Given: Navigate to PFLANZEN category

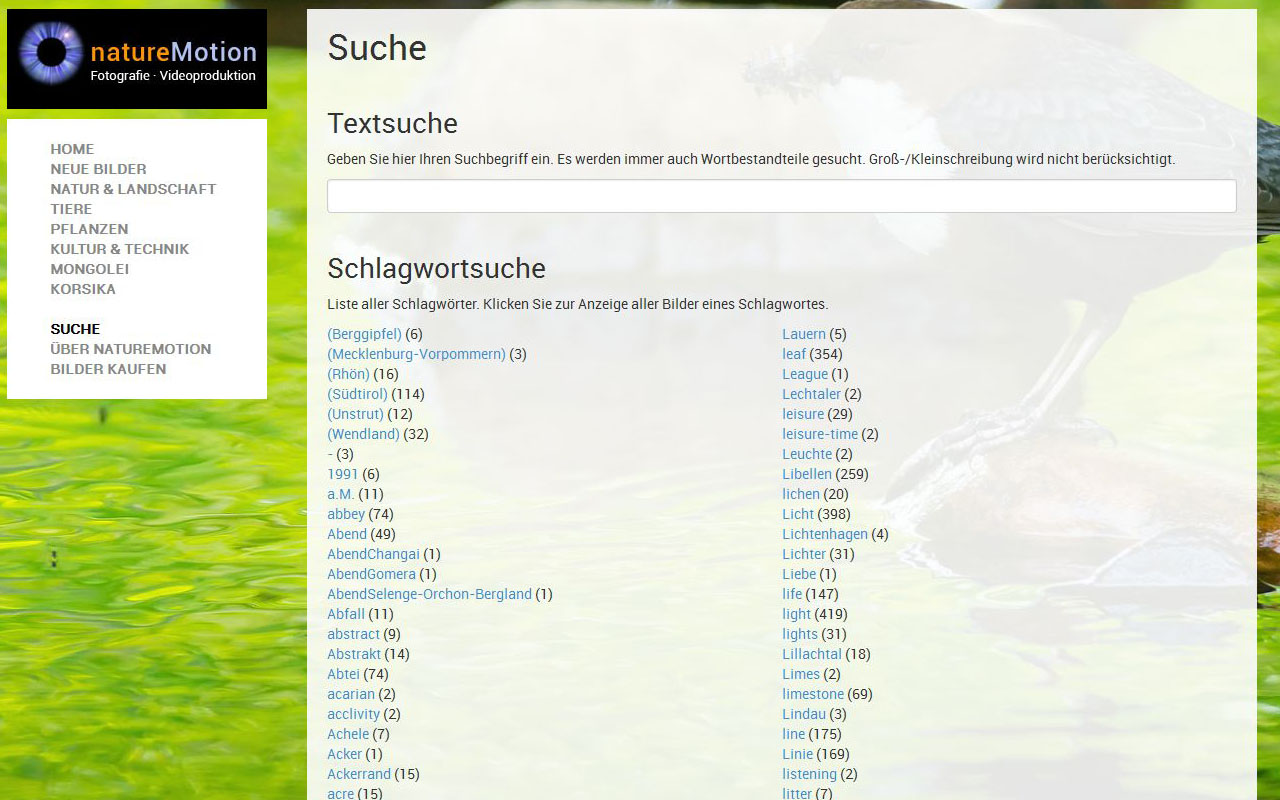Looking at the screenshot, I should pos(89,229).
